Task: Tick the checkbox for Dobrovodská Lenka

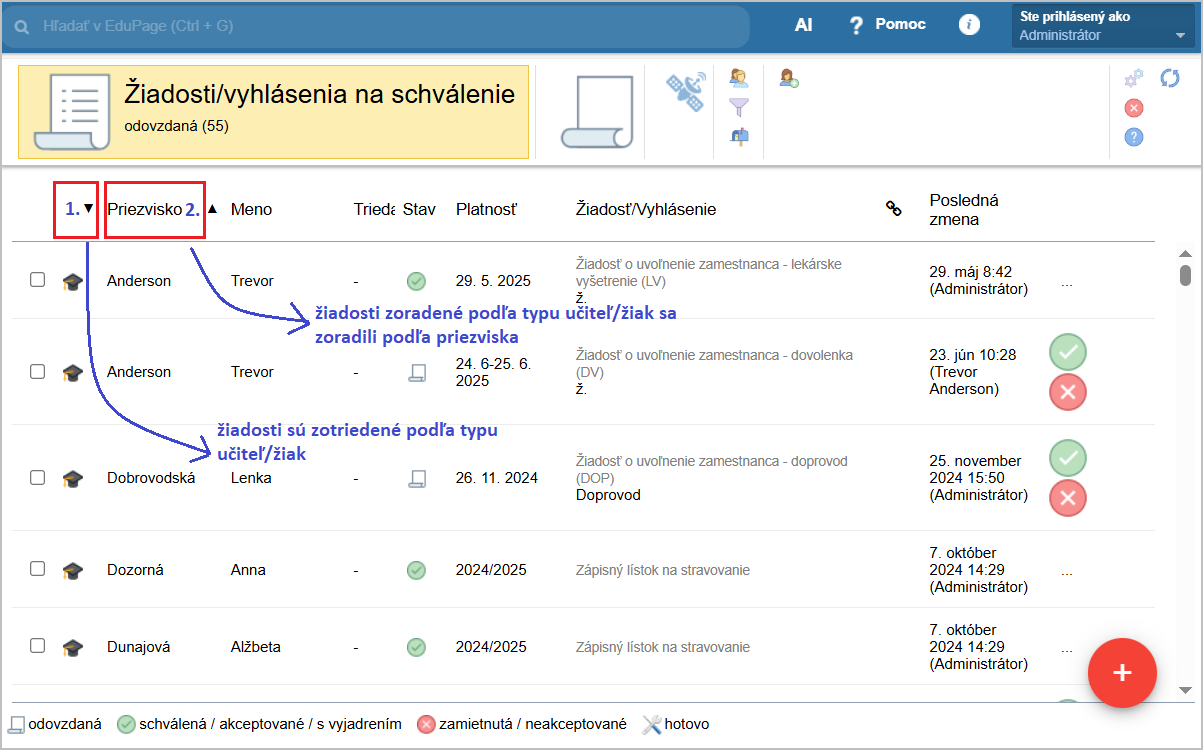Action: click(x=37, y=478)
